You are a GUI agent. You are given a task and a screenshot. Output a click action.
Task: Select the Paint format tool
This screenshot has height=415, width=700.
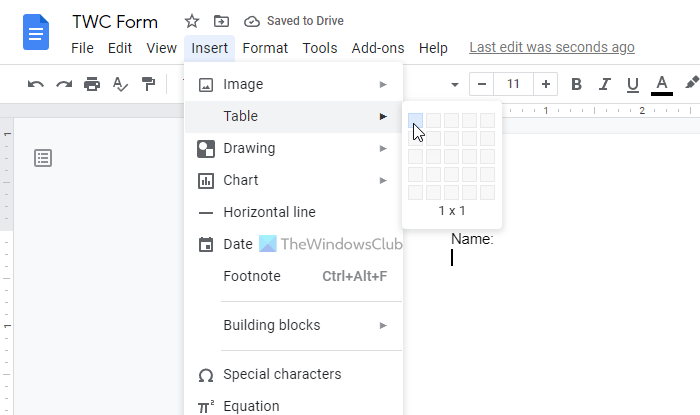click(148, 84)
